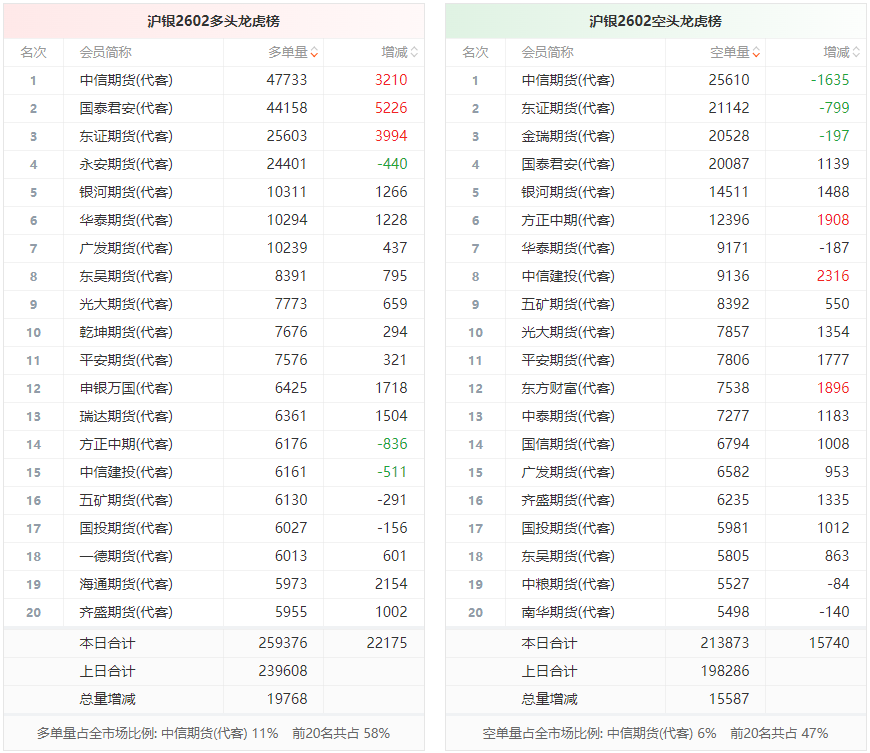The width and height of the screenshot is (870, 753).
Task: Click long position value 47733
Action: click(x=287, y=80)
